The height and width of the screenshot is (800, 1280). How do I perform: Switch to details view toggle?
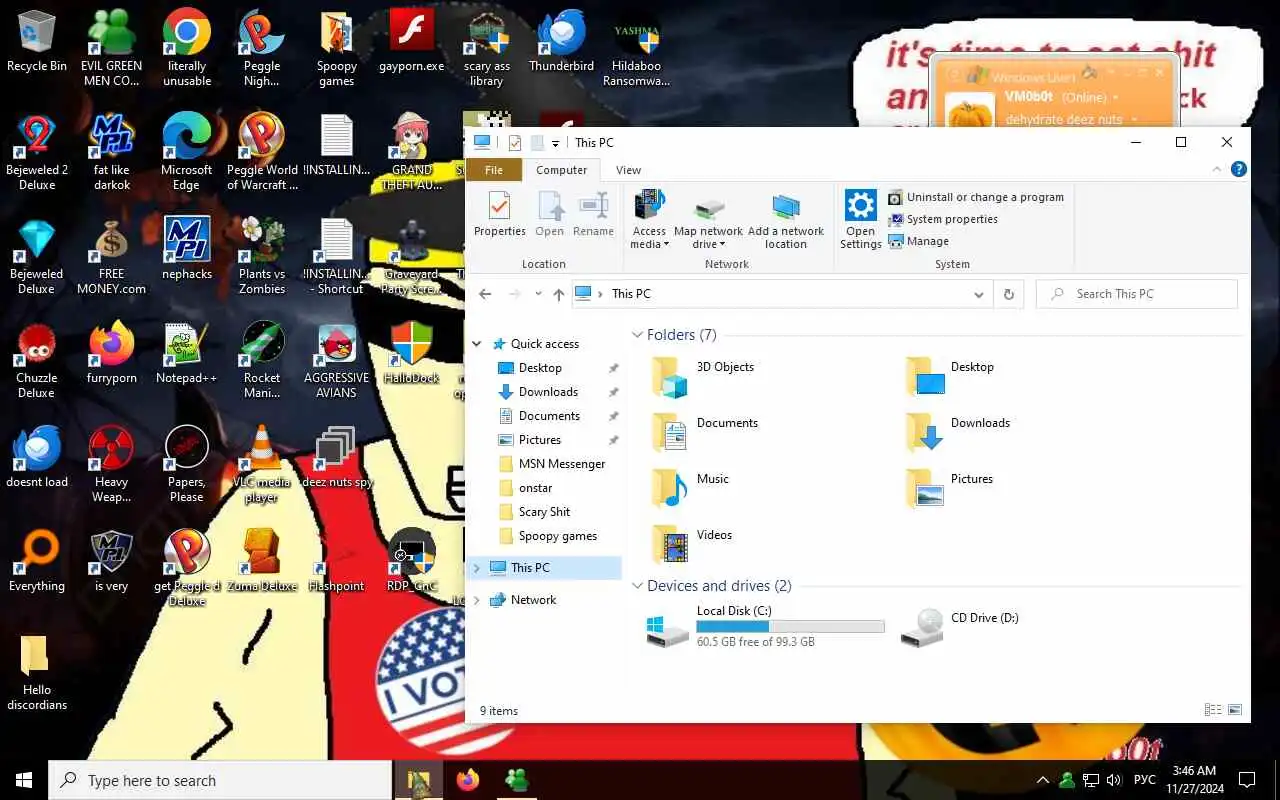click(x=1213, y=710)
